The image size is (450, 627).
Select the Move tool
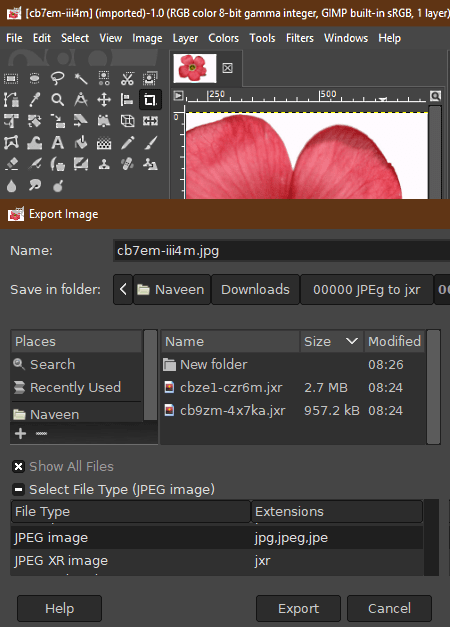pyautogui.click(x=104, y=100)
